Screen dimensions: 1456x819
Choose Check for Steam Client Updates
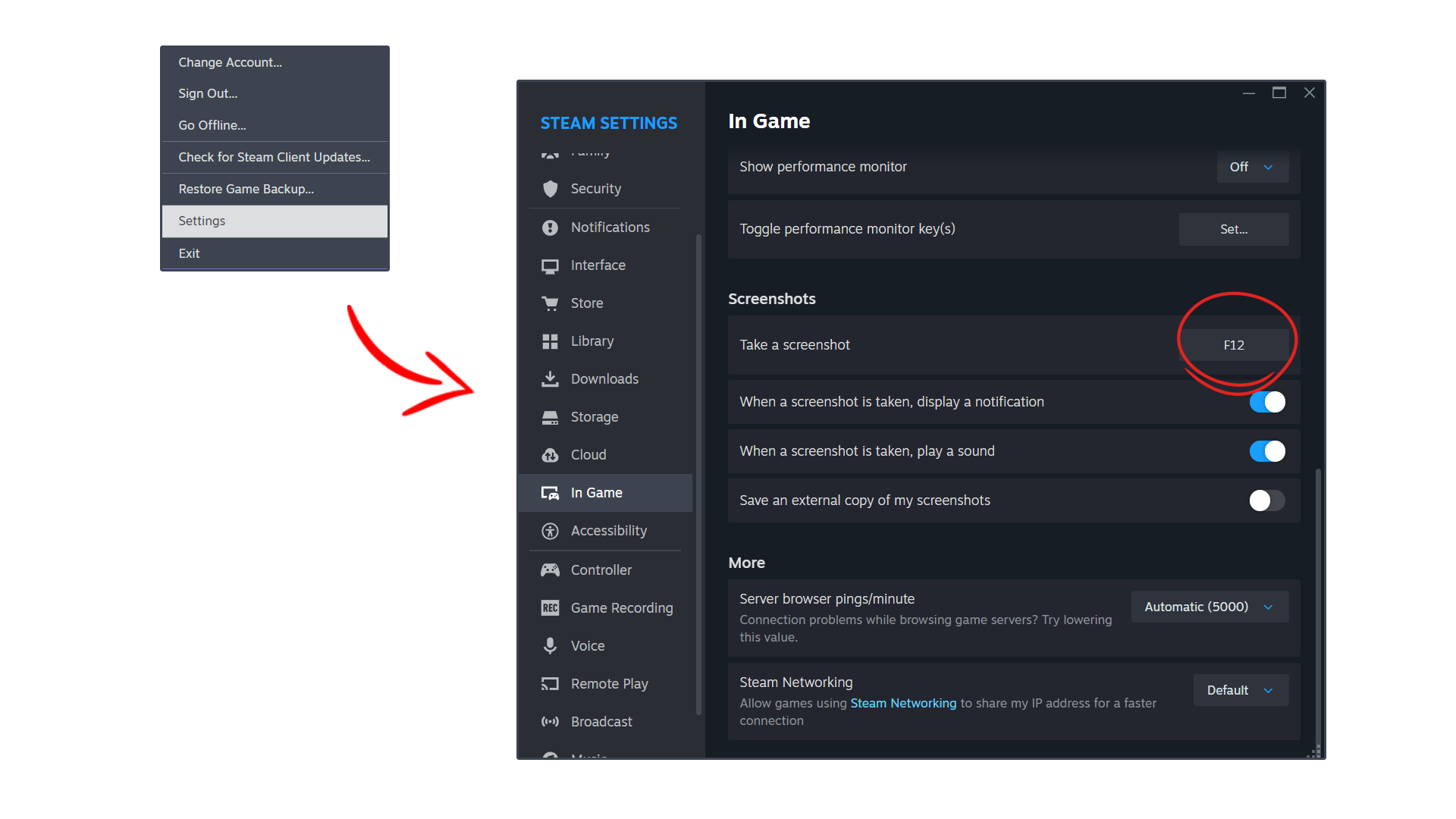pyautogui.click(x=275, y=157)
